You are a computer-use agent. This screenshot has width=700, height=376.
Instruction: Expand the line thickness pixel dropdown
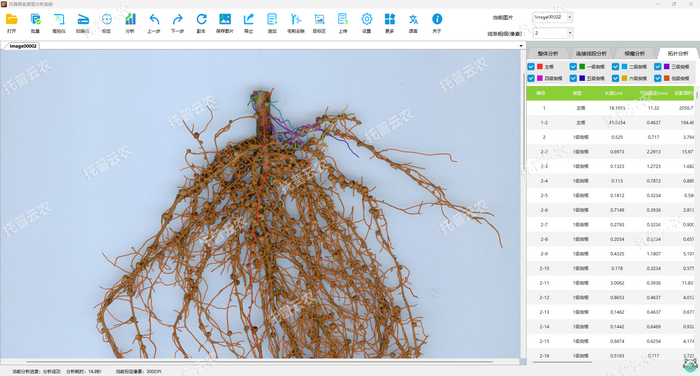[570, 33]
